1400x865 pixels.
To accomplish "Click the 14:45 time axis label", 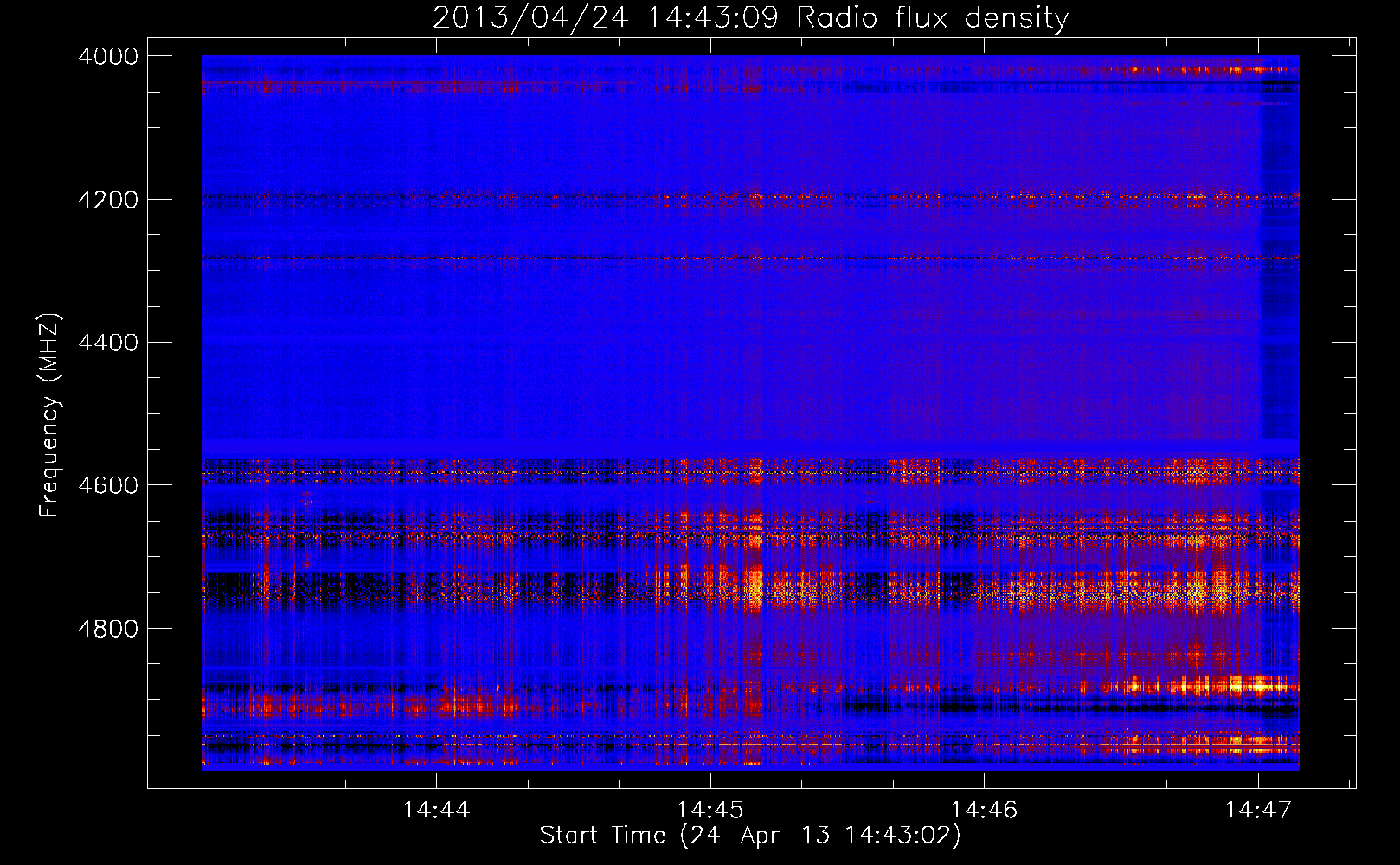I will 710,810.
